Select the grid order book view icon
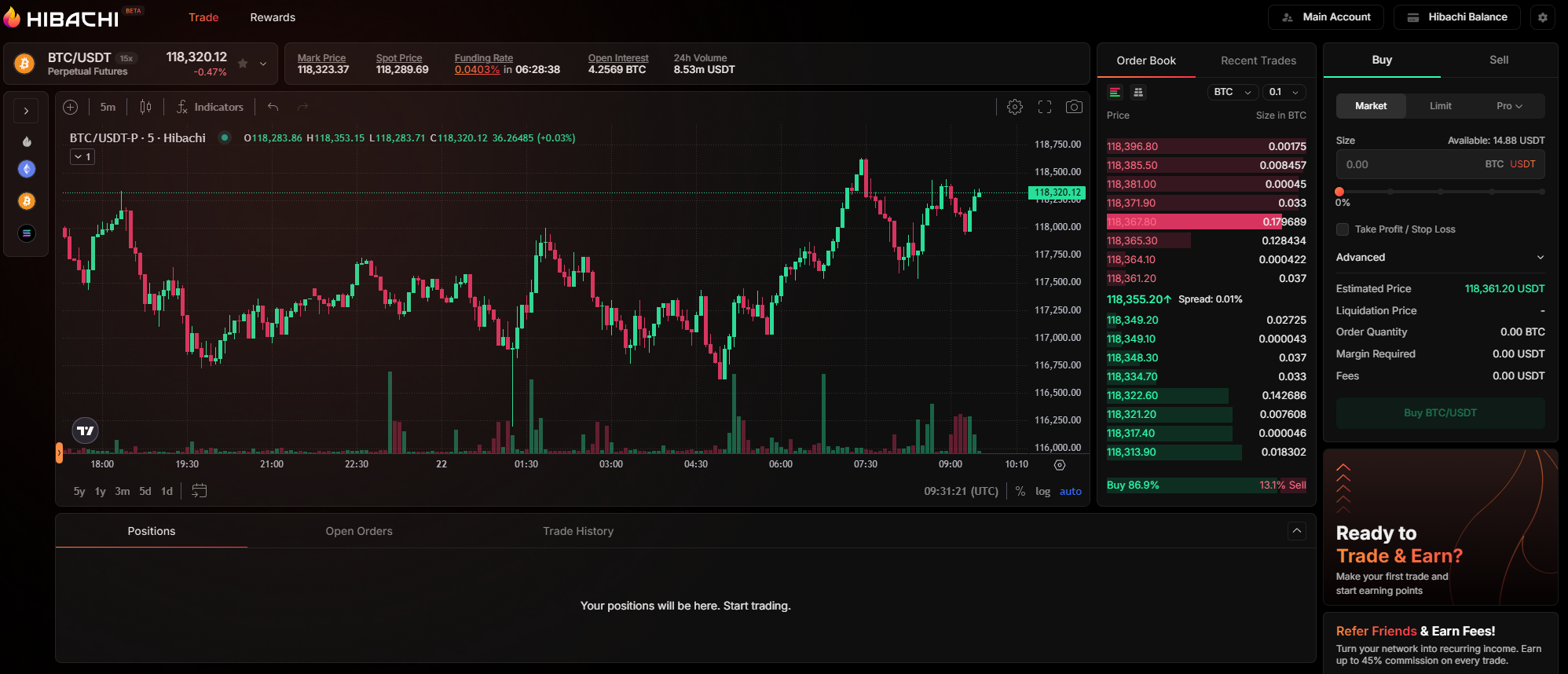The height and width of the screenshot is (674, 1568). (1138, 93)
